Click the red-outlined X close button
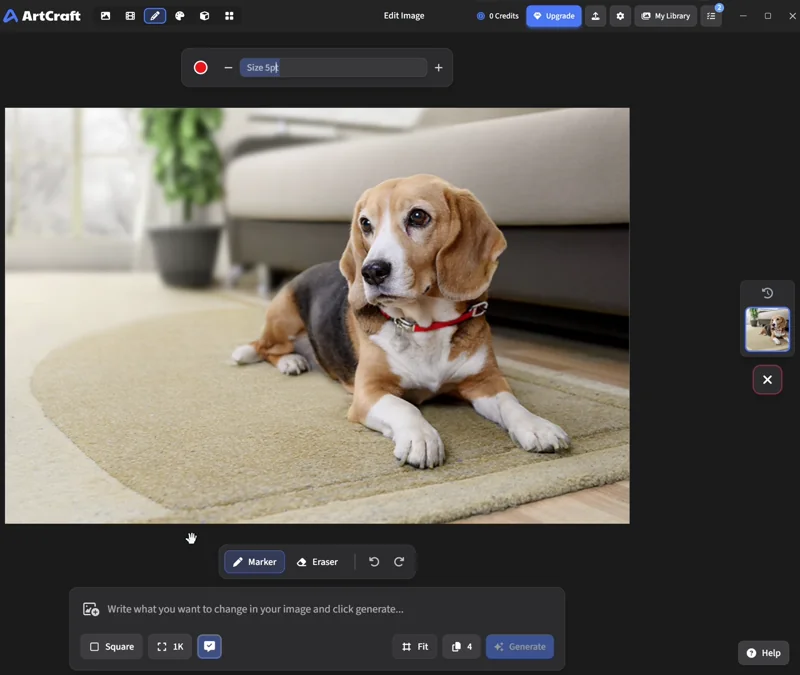This screenshot has width=800, height=675. coord(767,380)
